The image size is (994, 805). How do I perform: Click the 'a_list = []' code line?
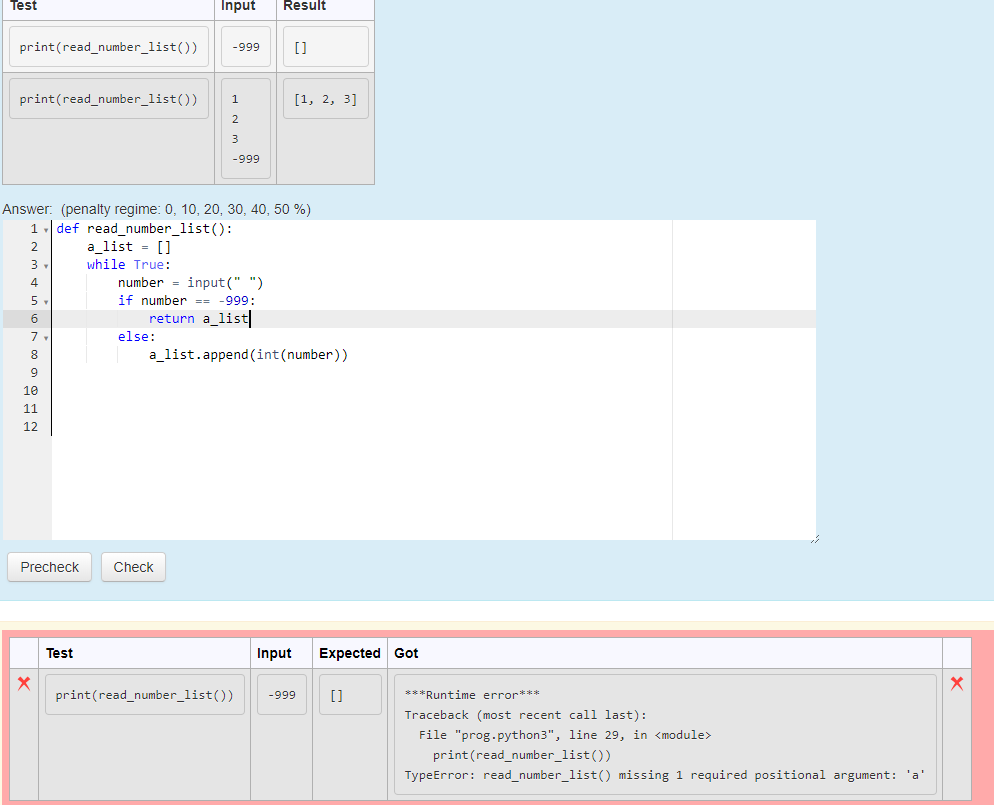129,247
